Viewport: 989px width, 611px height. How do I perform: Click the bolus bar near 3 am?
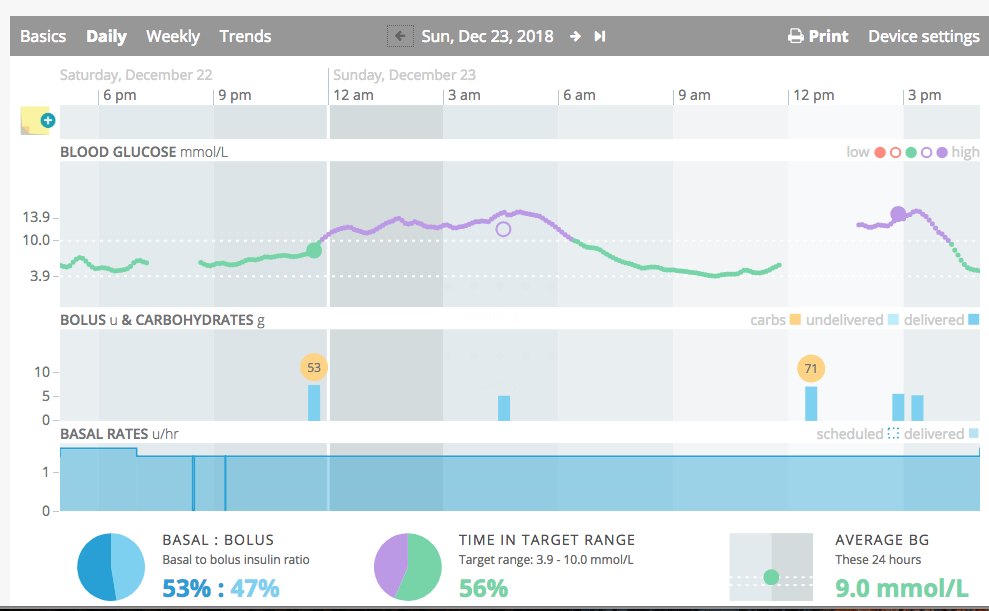tap(504, 408)
